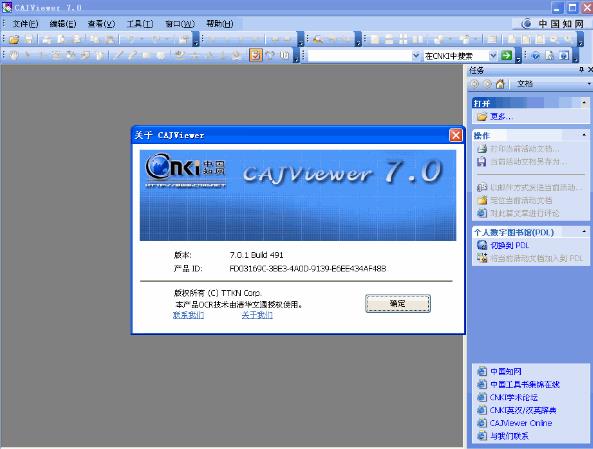The height and width of the screenshot is (449, 593).
Task: Select the Hand pan tool icon
Action: [x=14, y=55]
